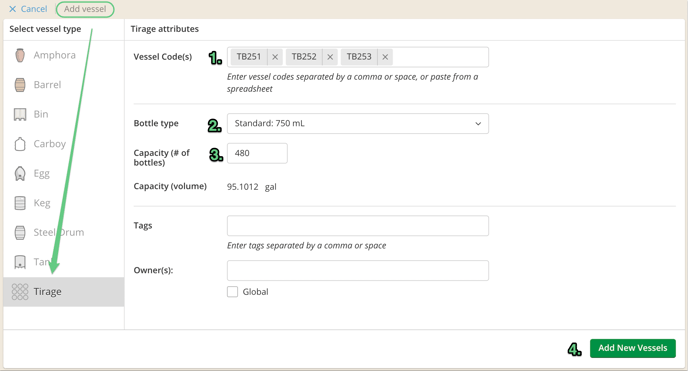Choose the Bin vessel type label
This screenshot has height=371, width=688.
pyautogui.click(x=41, y=114)
